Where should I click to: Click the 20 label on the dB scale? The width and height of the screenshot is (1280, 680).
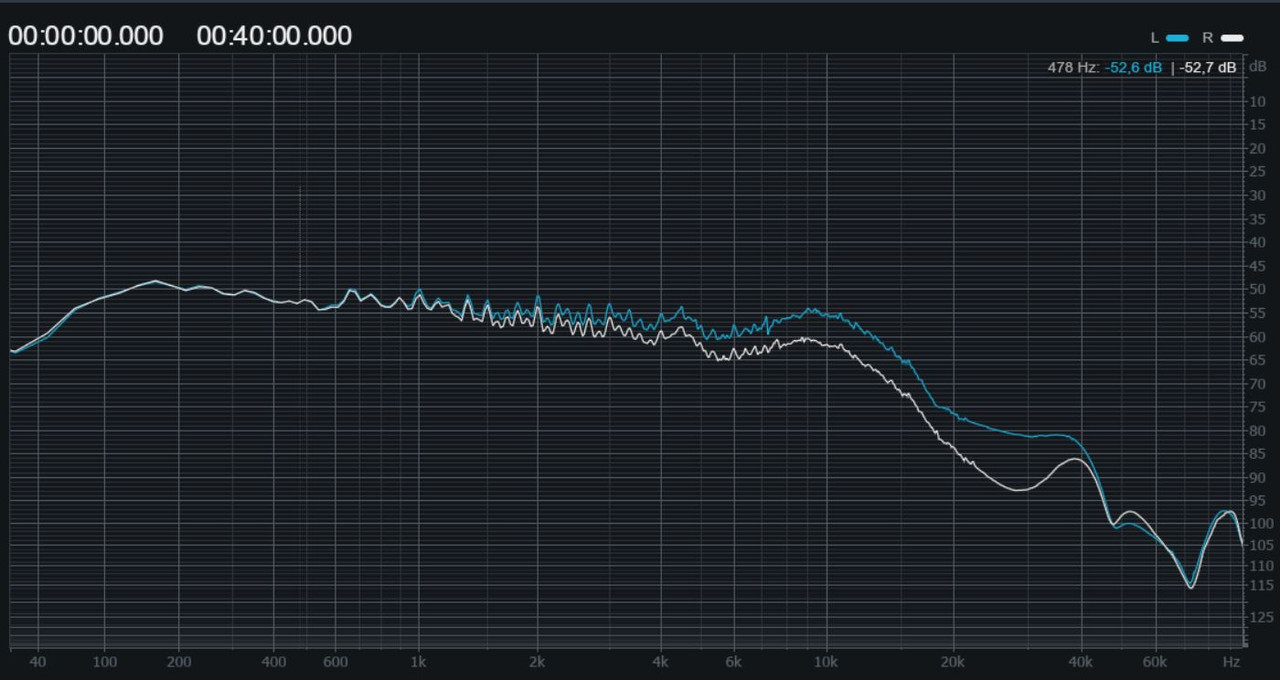[x=1258, y=149]
